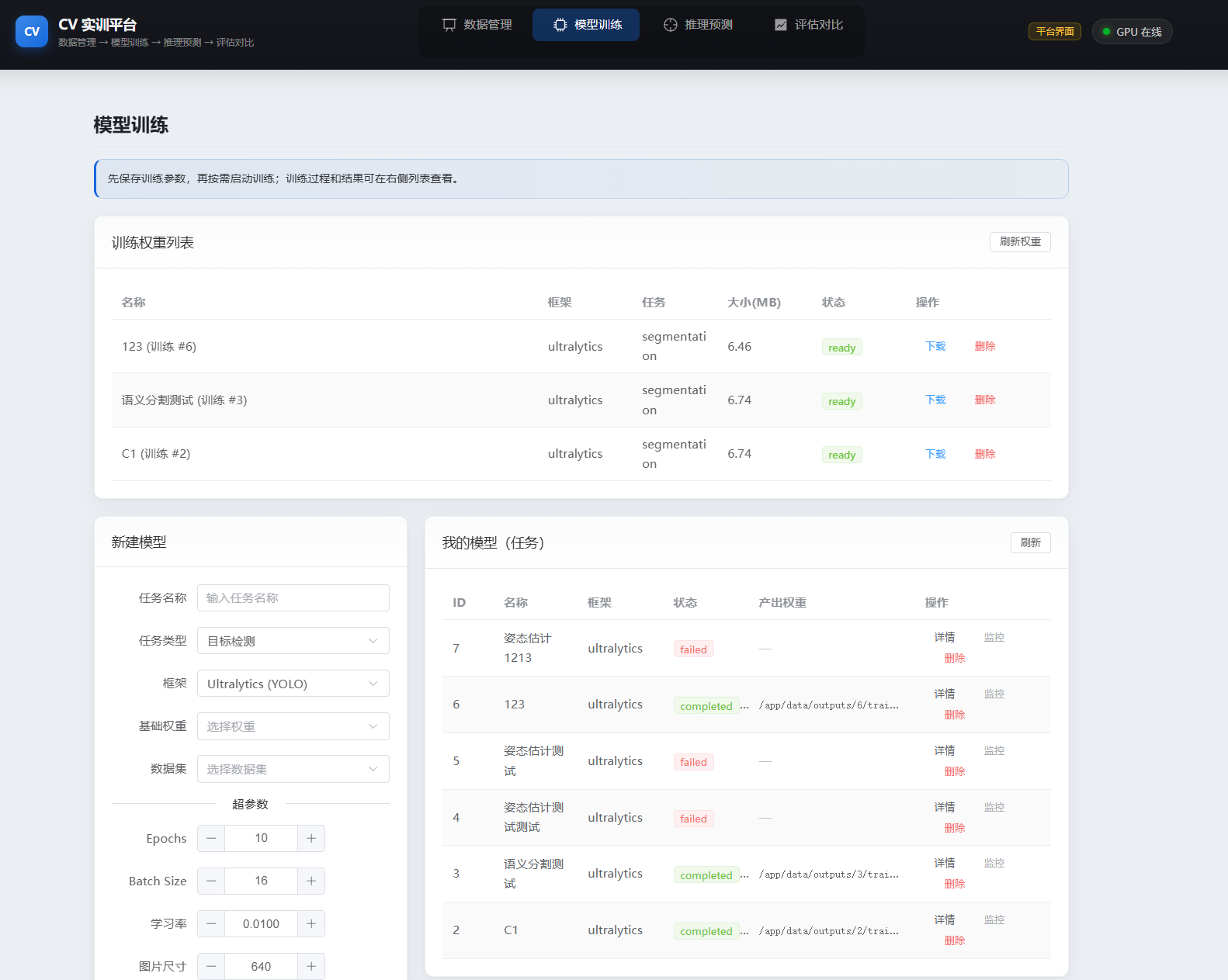
Task: Download the 123 (训练 #6) weight
Action: click(935, 346)
